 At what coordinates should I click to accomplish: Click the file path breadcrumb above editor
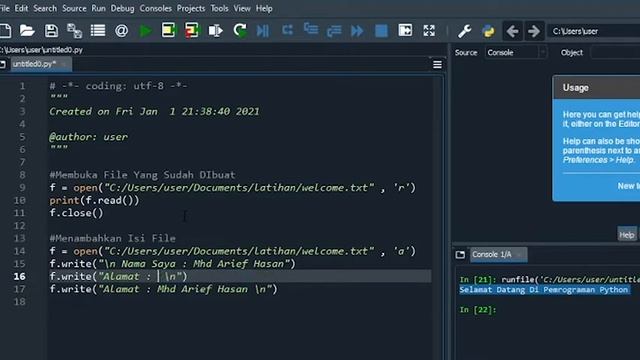[x=41, y=50]
